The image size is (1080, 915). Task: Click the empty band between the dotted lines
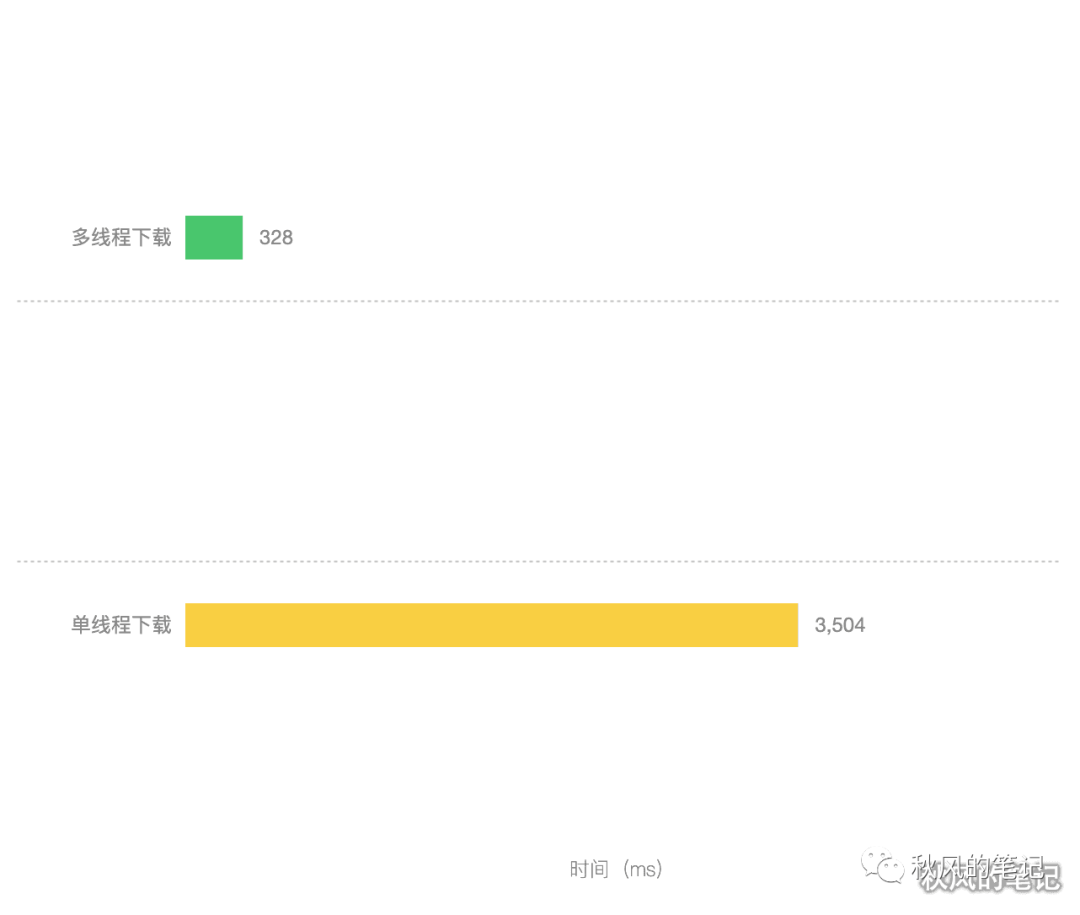(537, 430)
